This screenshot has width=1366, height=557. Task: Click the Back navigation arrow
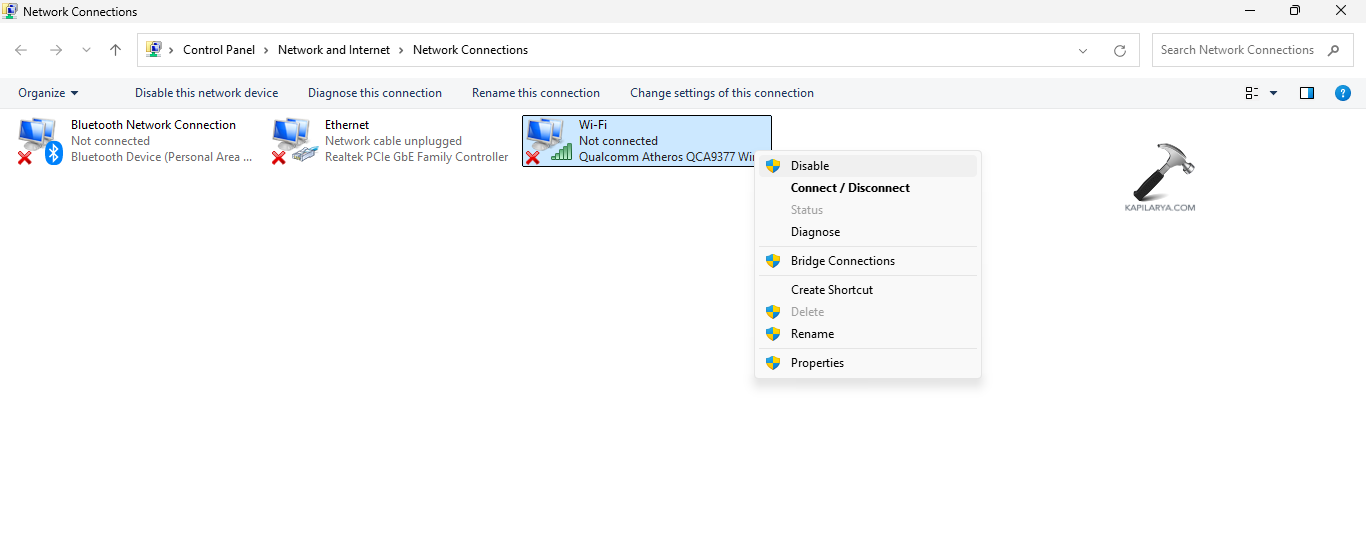tap(22, 50)
